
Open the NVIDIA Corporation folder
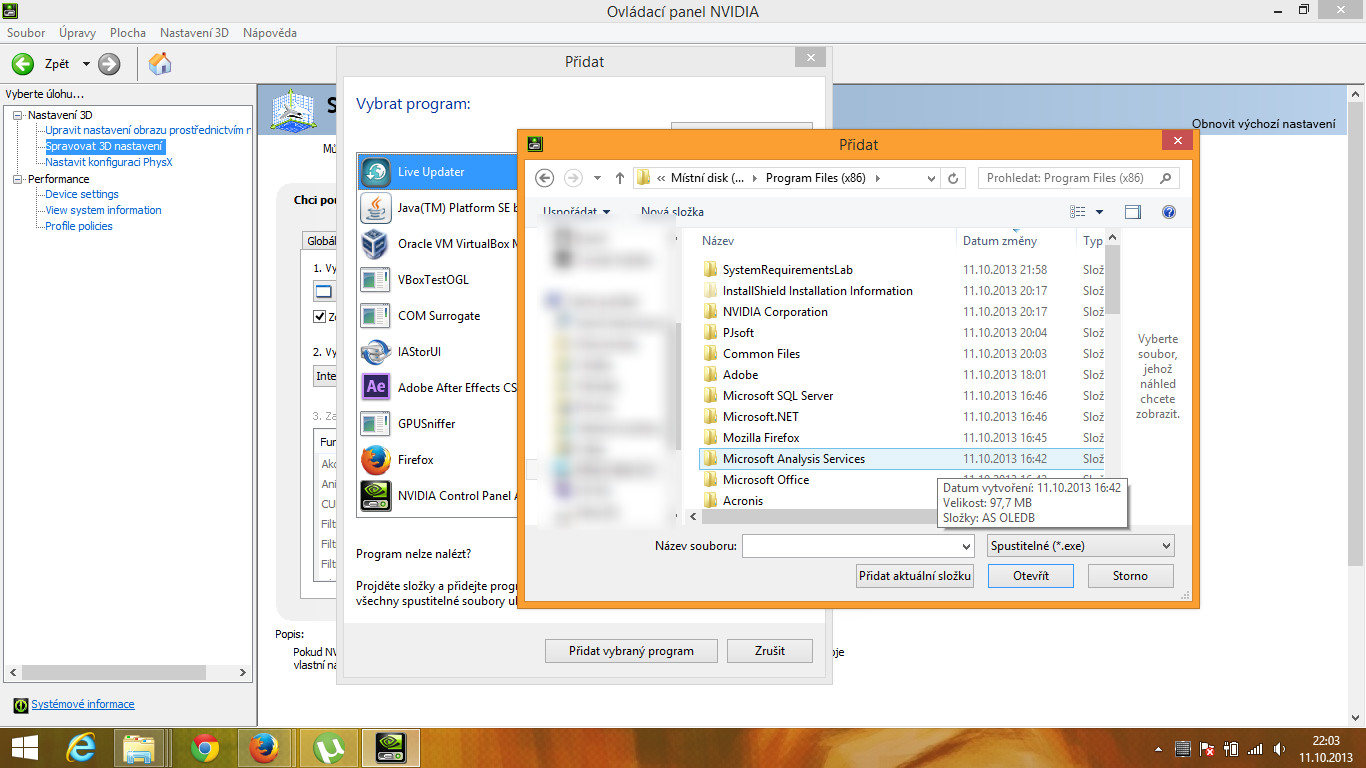(775, 312)
